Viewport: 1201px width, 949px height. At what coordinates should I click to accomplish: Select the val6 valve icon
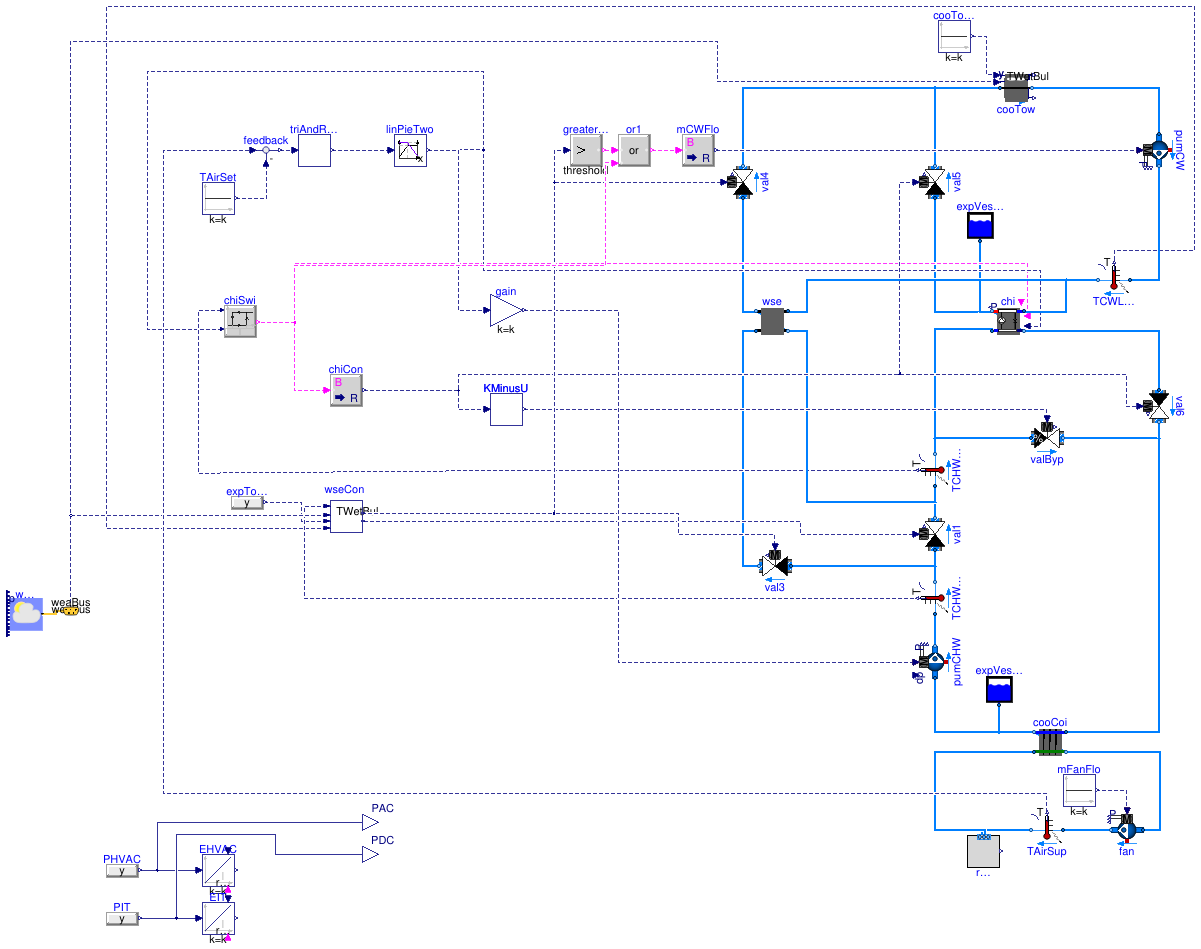(1158, 405)
